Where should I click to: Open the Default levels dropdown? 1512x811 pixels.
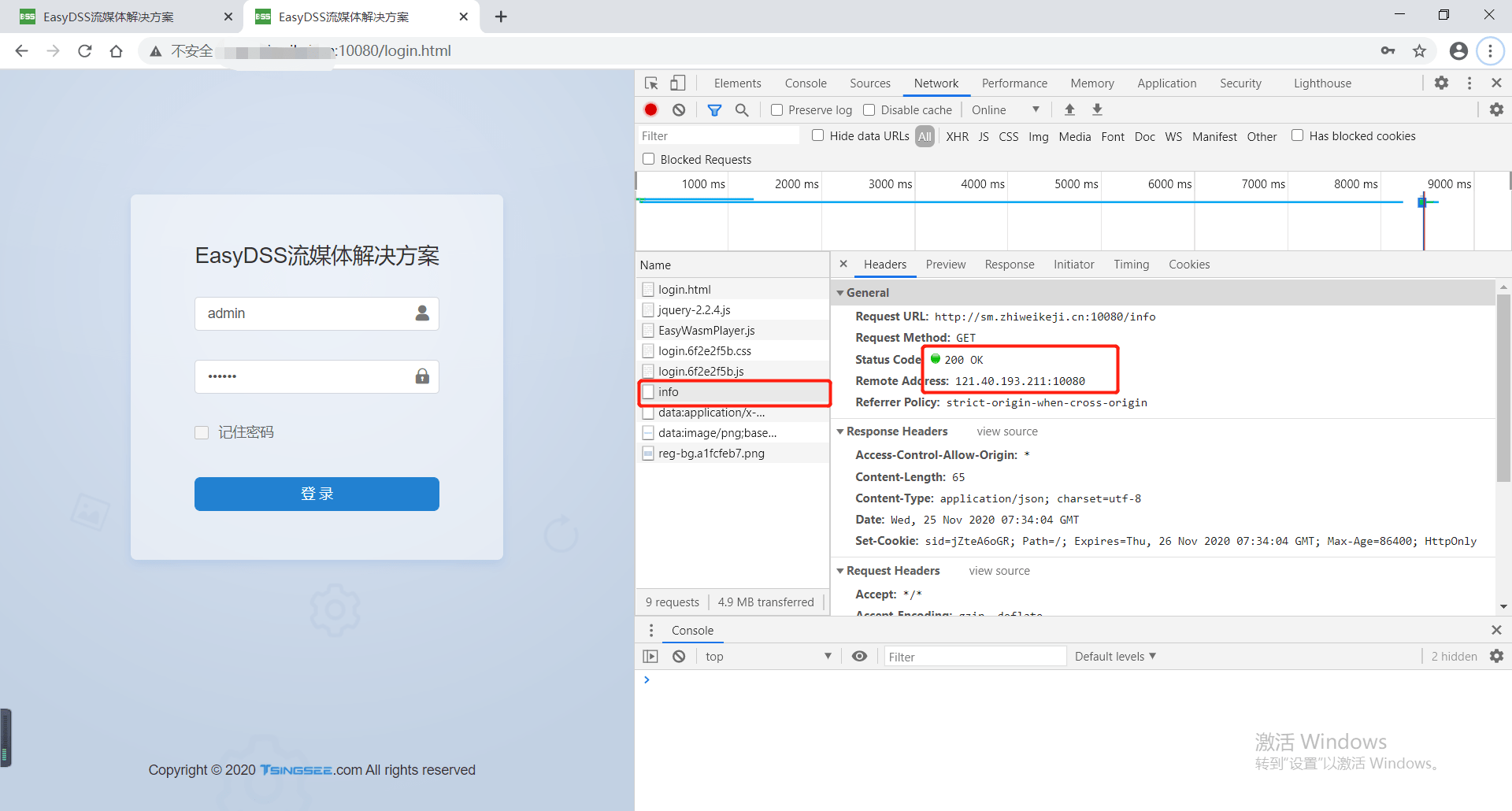pos(1114,657)
